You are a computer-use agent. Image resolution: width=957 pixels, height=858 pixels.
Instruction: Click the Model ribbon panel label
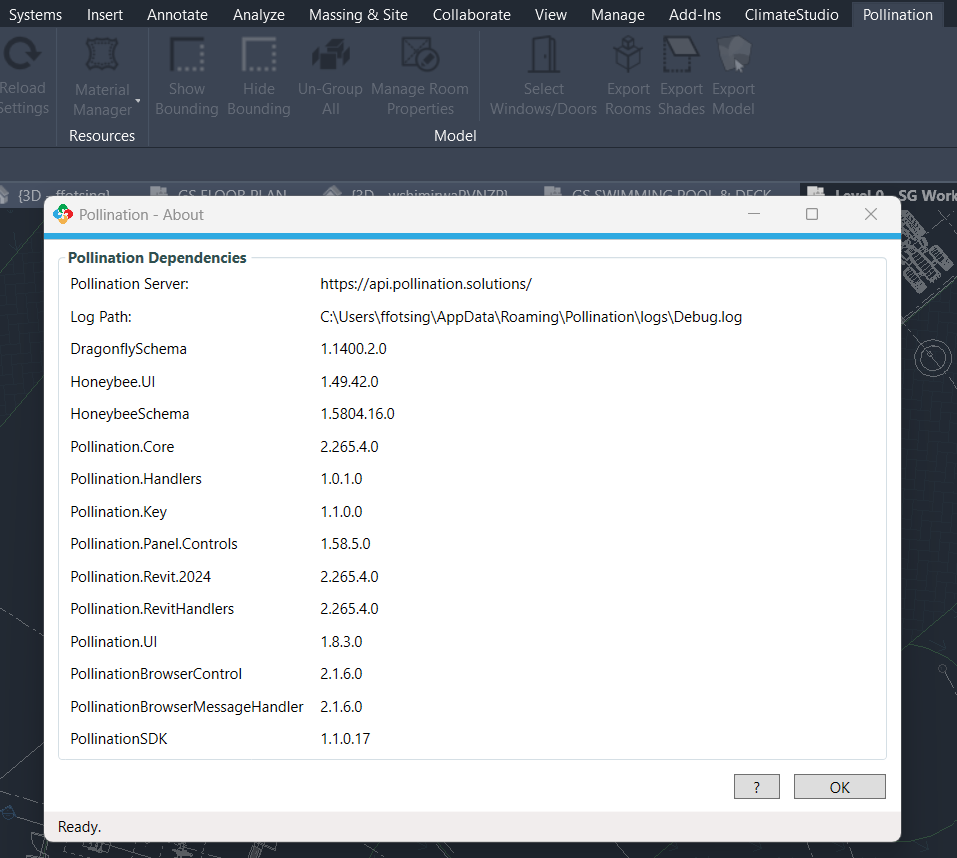(x=455, y=135)
